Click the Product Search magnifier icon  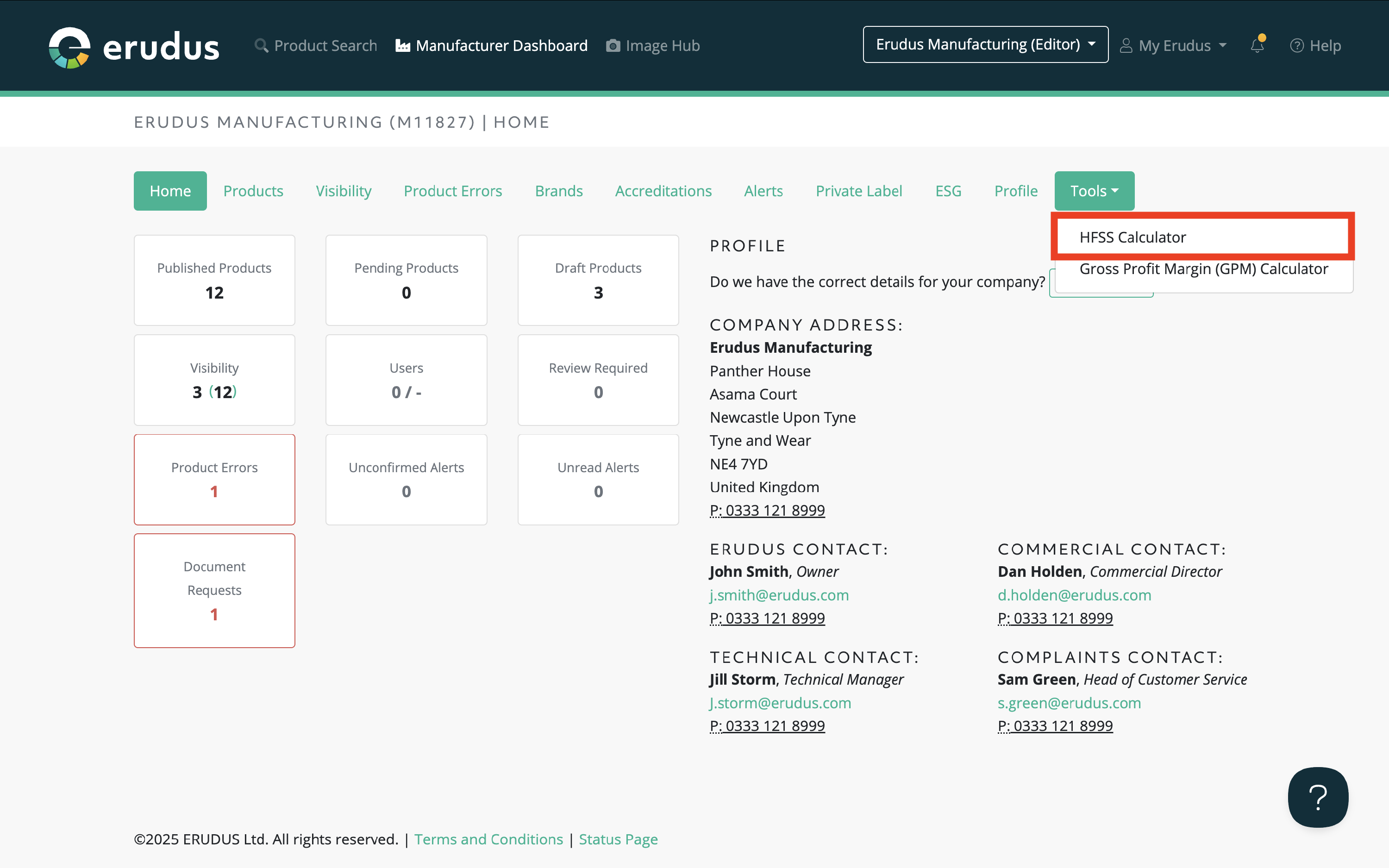(x=261, y=45)
